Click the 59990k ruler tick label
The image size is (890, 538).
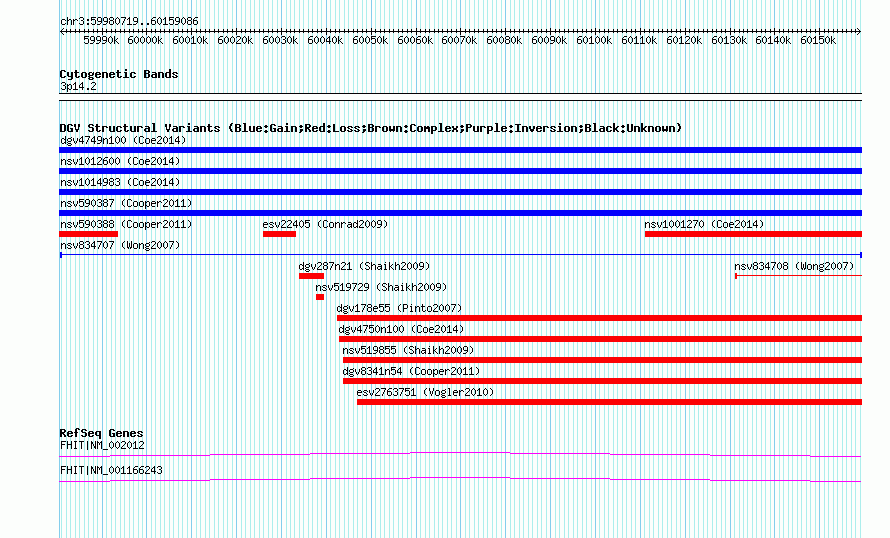(x=101, y=40)
